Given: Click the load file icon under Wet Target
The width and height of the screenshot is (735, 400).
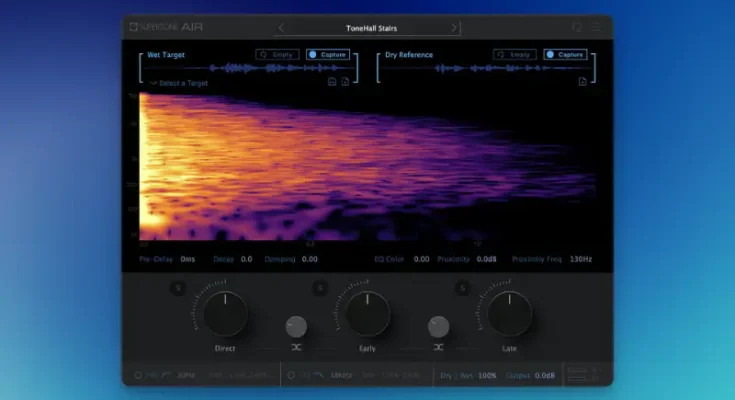Looking at the screenshot, I should 344,82.
